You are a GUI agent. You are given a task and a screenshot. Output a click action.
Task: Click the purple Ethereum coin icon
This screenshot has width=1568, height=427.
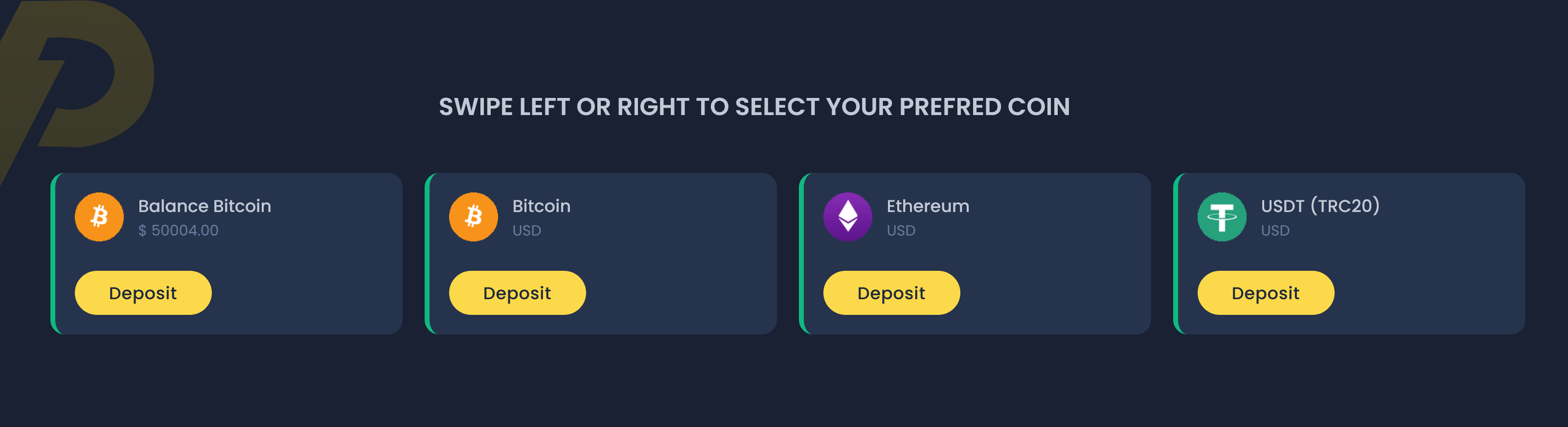847,217
